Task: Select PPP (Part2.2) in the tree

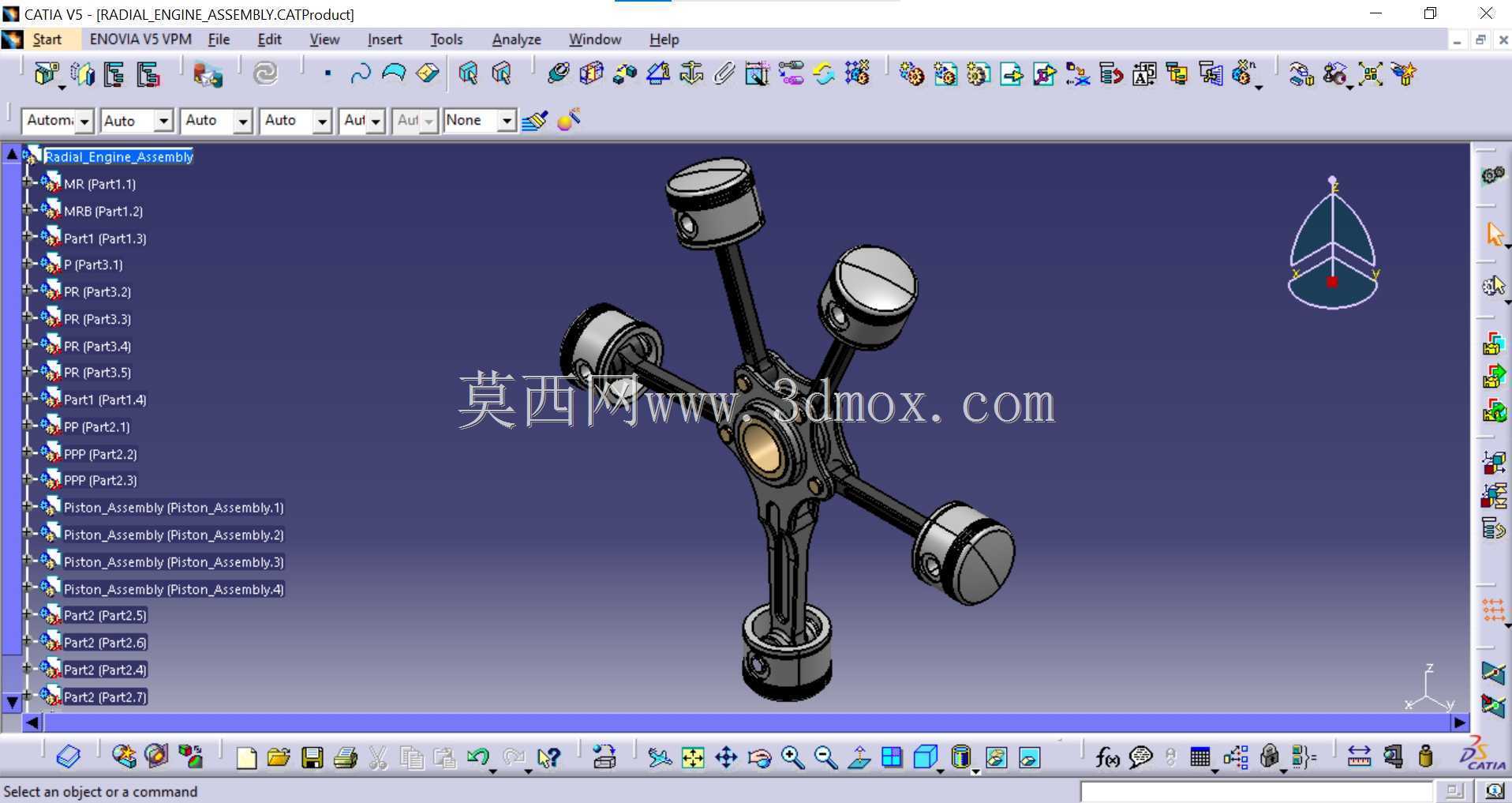Action: (100, 454)
